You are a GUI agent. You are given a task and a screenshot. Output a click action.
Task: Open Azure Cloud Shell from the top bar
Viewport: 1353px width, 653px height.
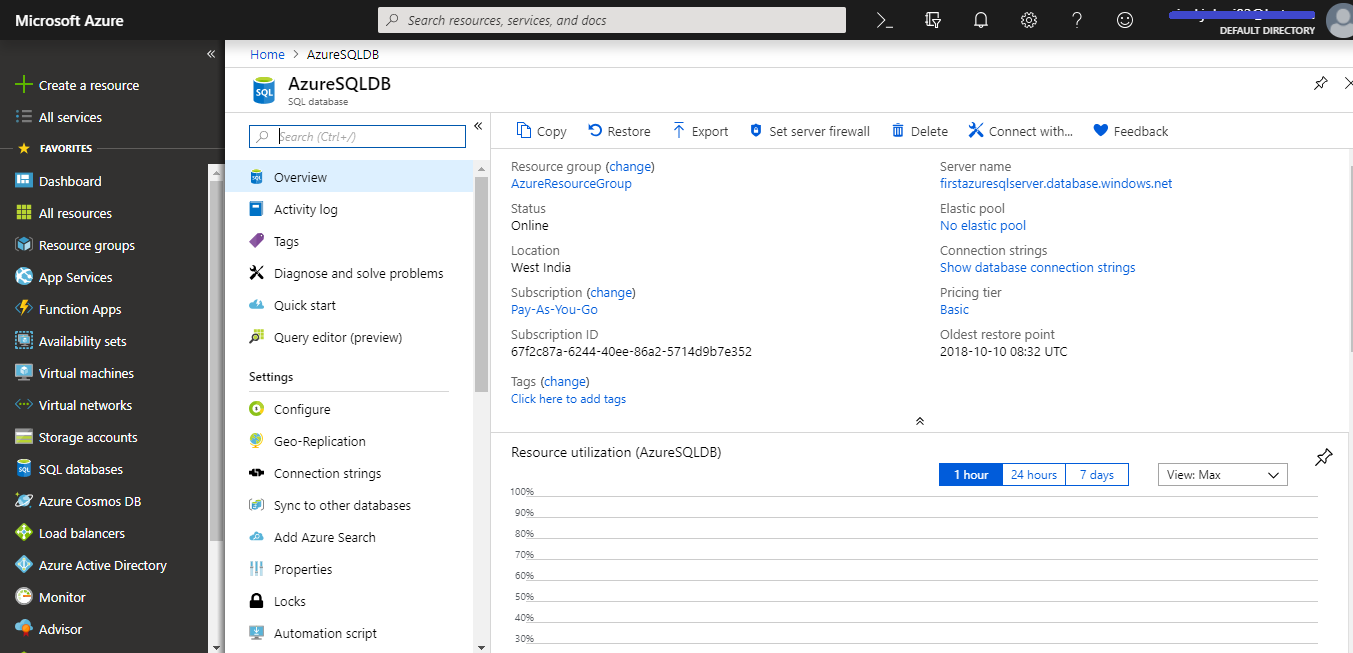(884, 20)
